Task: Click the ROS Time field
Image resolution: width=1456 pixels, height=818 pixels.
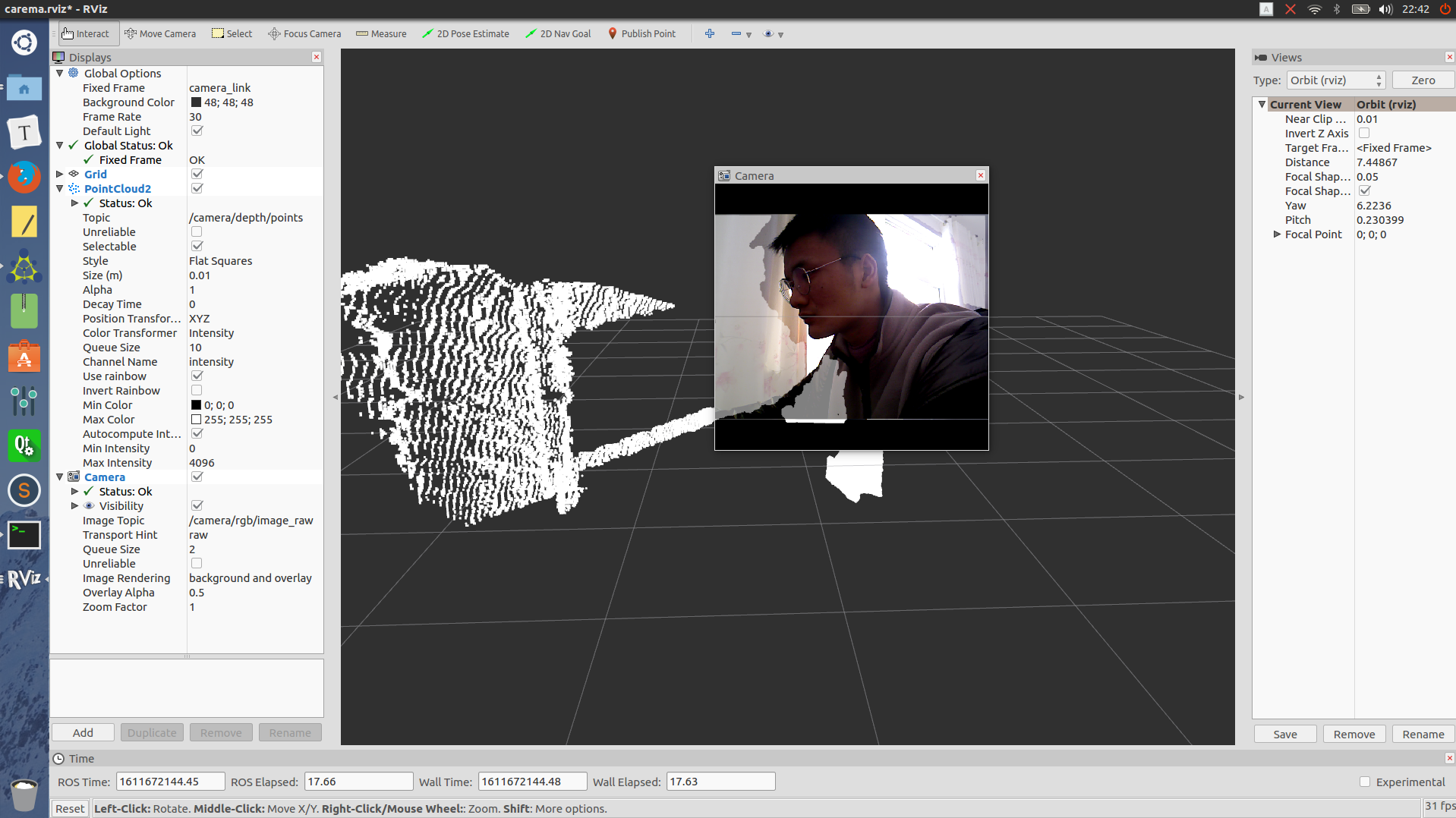Action: point(170,782)
